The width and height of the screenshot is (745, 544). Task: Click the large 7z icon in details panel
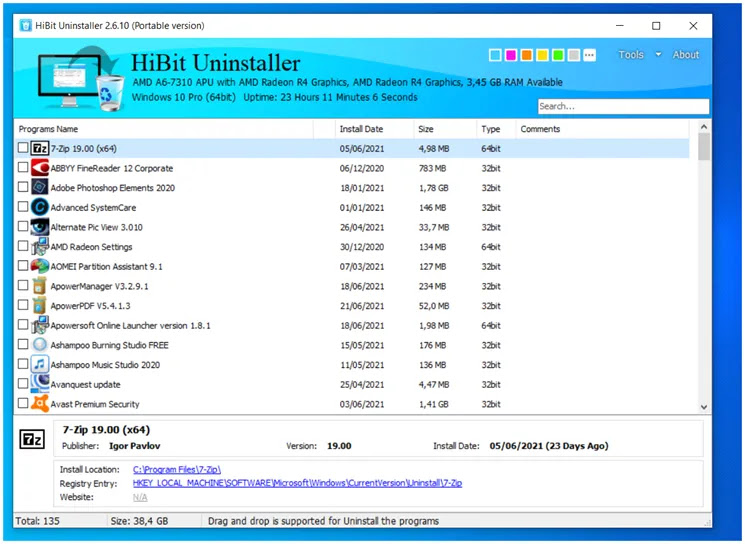point(32,439)
